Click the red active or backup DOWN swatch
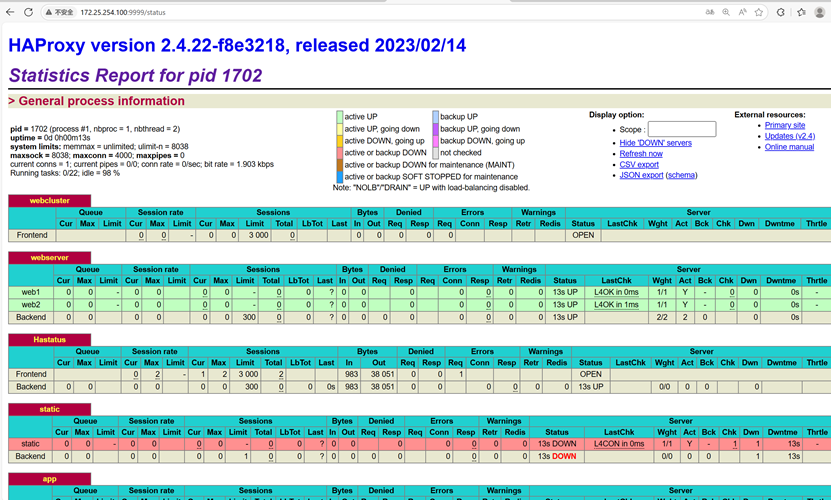 (340, 153)
